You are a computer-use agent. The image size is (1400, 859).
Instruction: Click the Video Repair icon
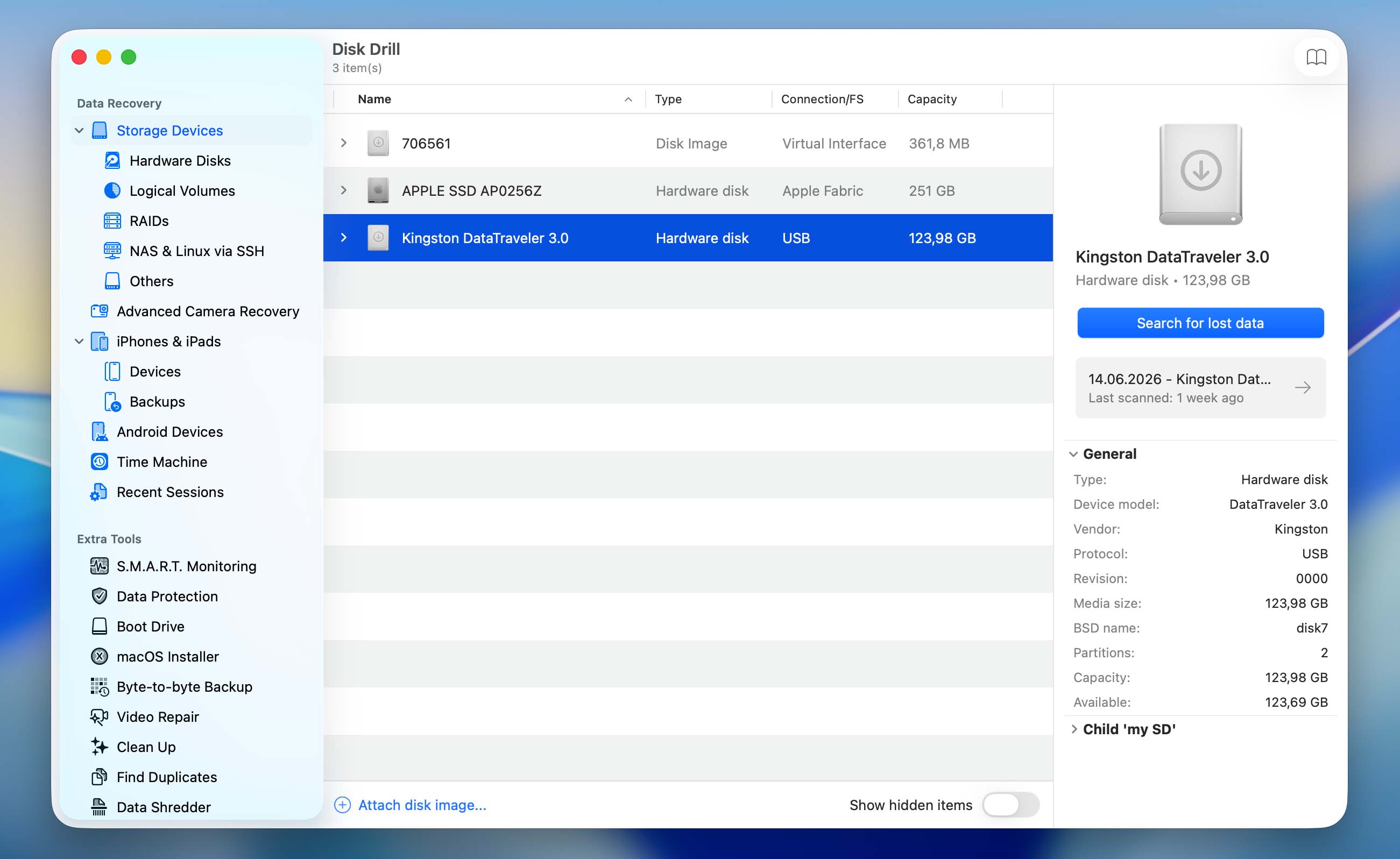pos(99,717)
